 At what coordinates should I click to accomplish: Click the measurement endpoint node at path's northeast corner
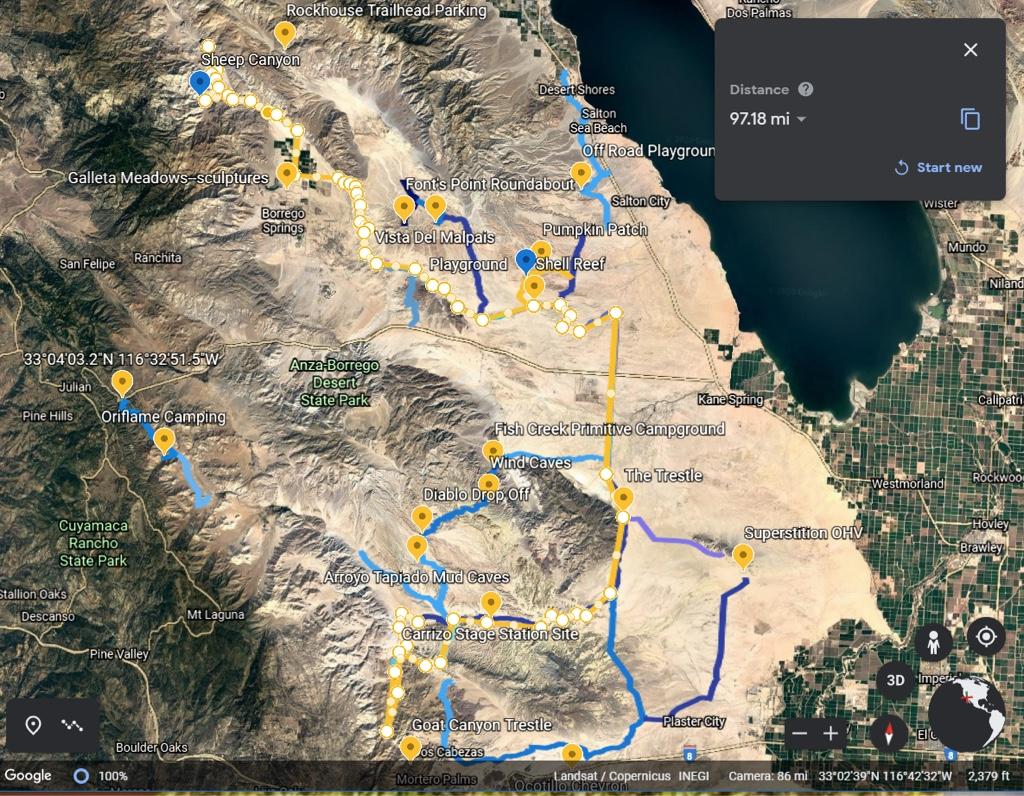coord(615,313)
